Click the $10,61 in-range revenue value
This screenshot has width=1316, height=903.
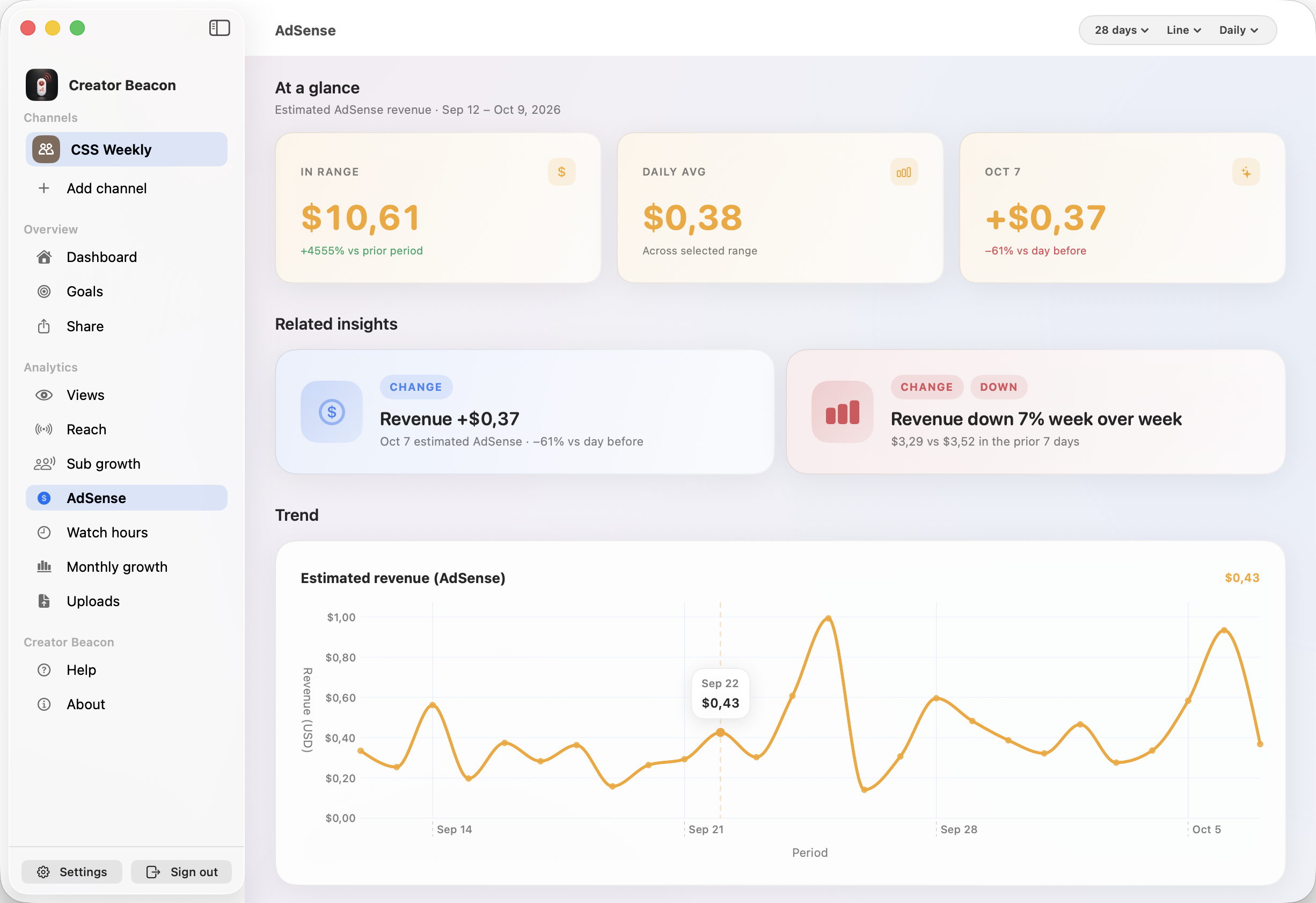coord(360,217)
